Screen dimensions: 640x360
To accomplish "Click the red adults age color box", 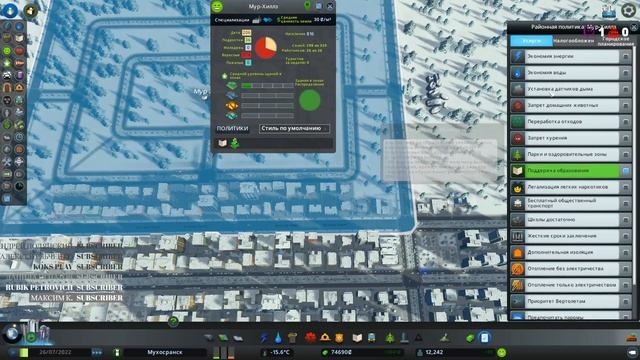I will pos(246,55).
